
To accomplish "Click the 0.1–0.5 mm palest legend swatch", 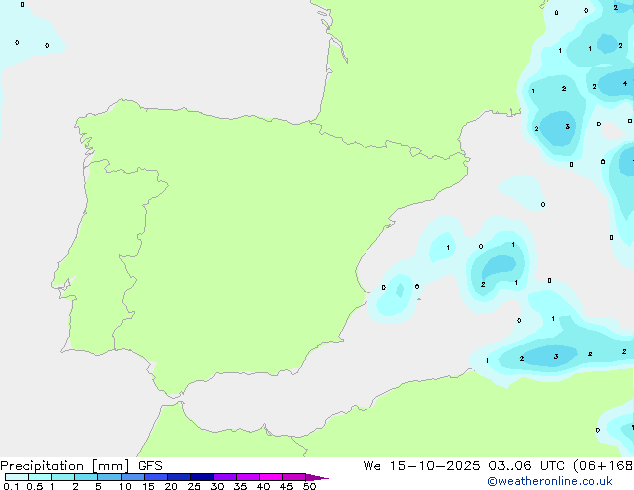I will pyautogui.click(x=17, y=477).
